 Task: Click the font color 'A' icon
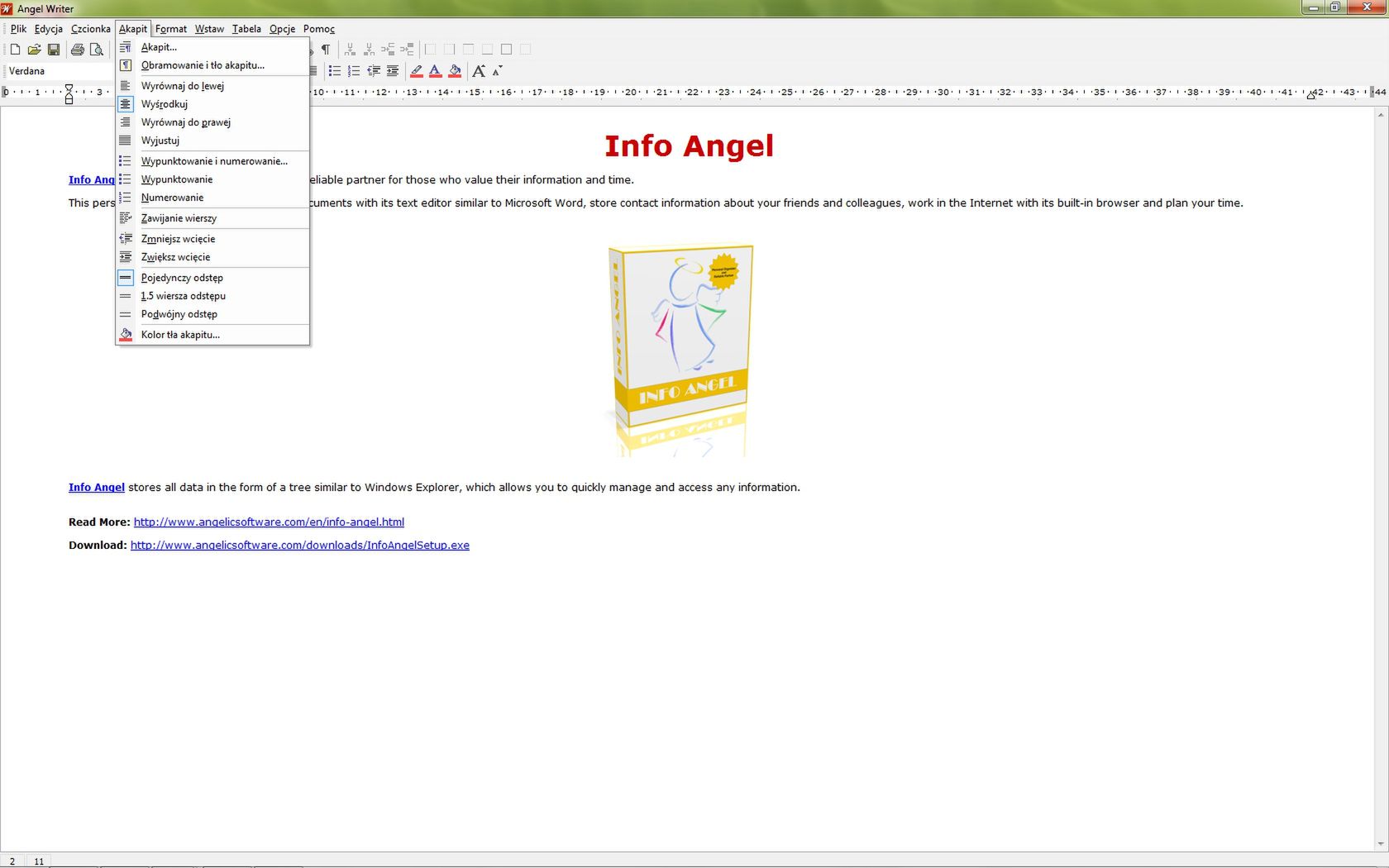436,71
